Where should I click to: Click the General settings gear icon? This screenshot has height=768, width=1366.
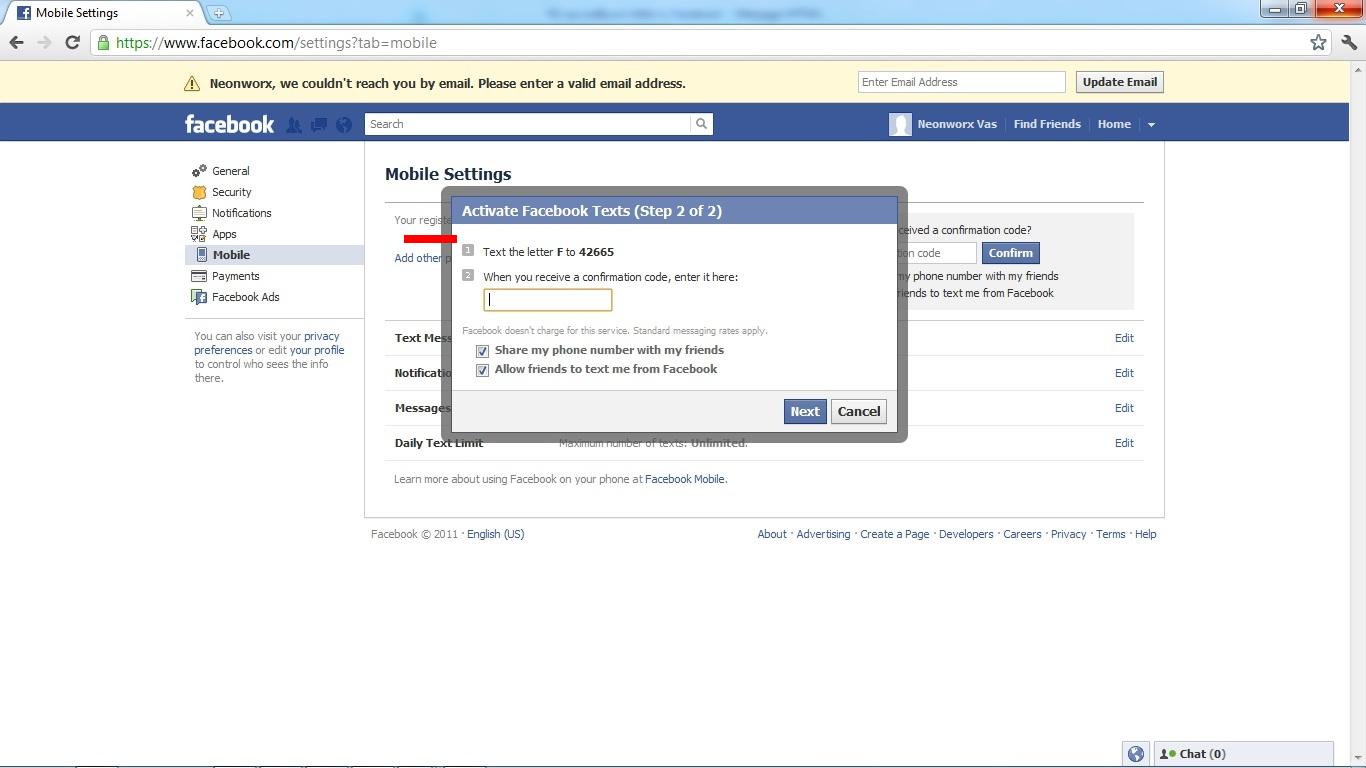199,171
